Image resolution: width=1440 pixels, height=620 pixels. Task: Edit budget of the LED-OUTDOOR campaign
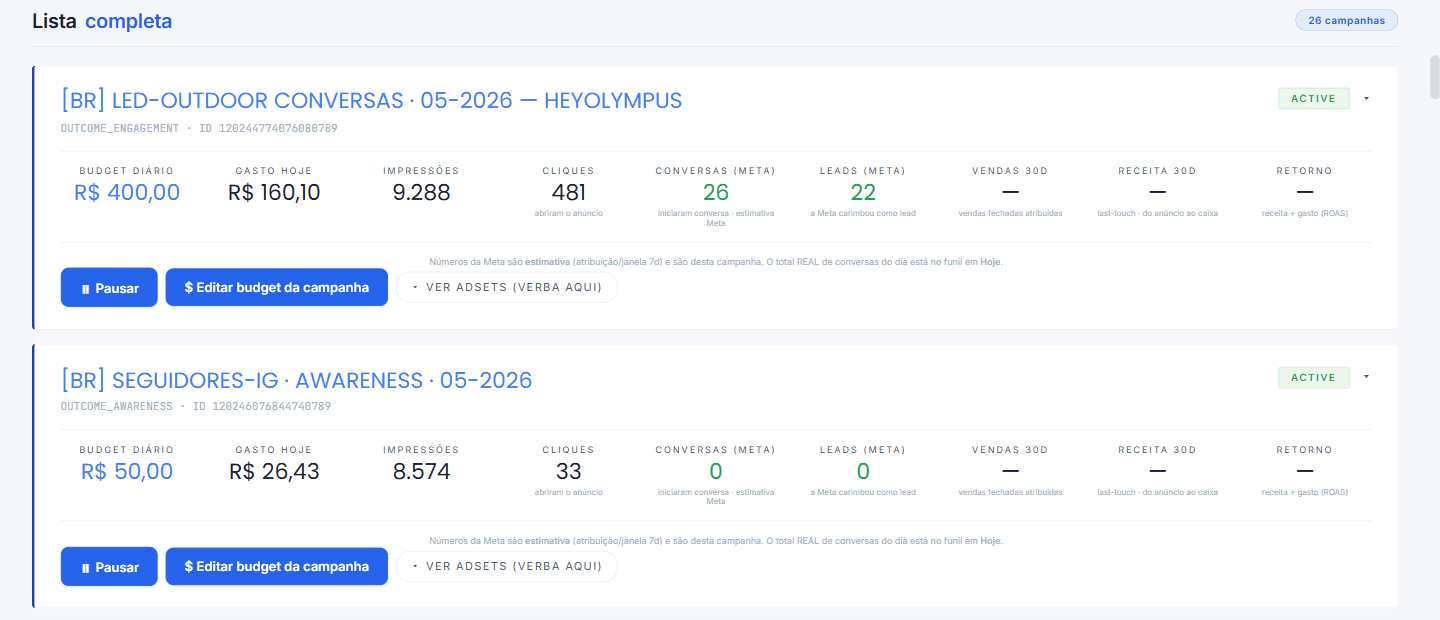[276, 287]
